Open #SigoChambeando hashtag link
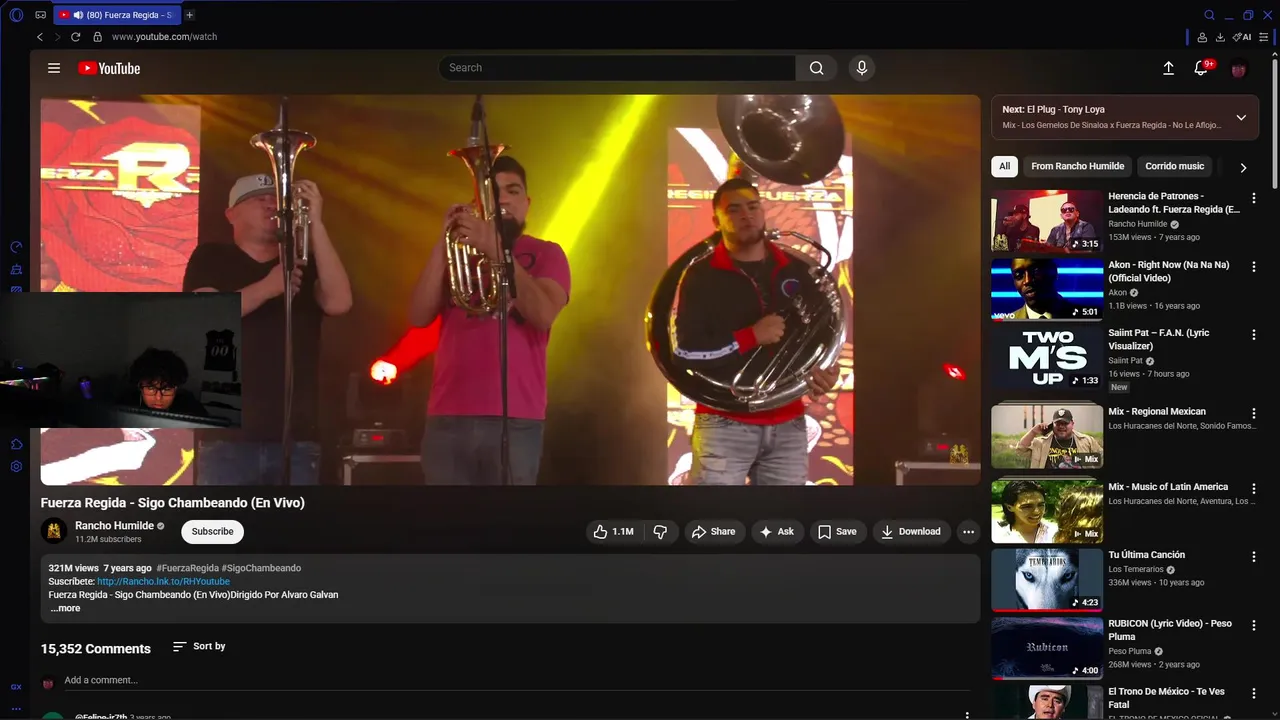The image size is (1280, 720). 261,568
